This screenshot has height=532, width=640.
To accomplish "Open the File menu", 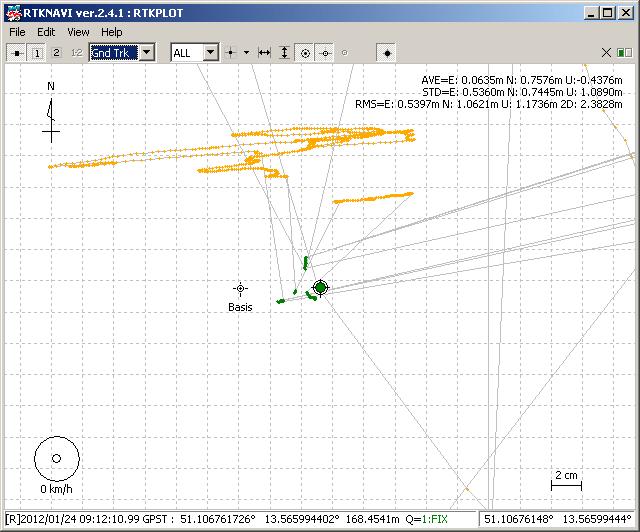I will click(17, 32).
